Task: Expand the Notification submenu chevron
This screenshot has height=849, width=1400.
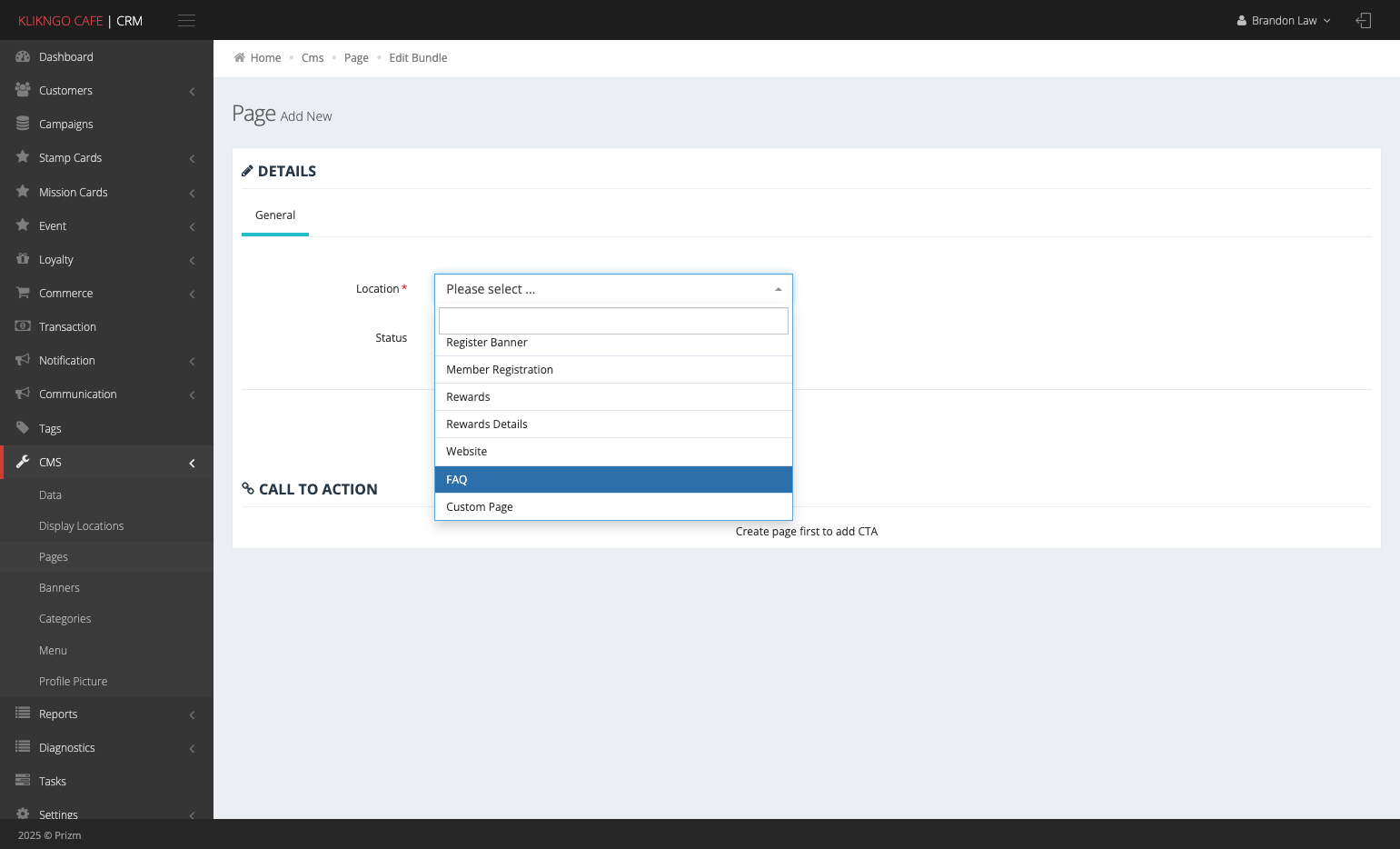Action: pos(192,361)
